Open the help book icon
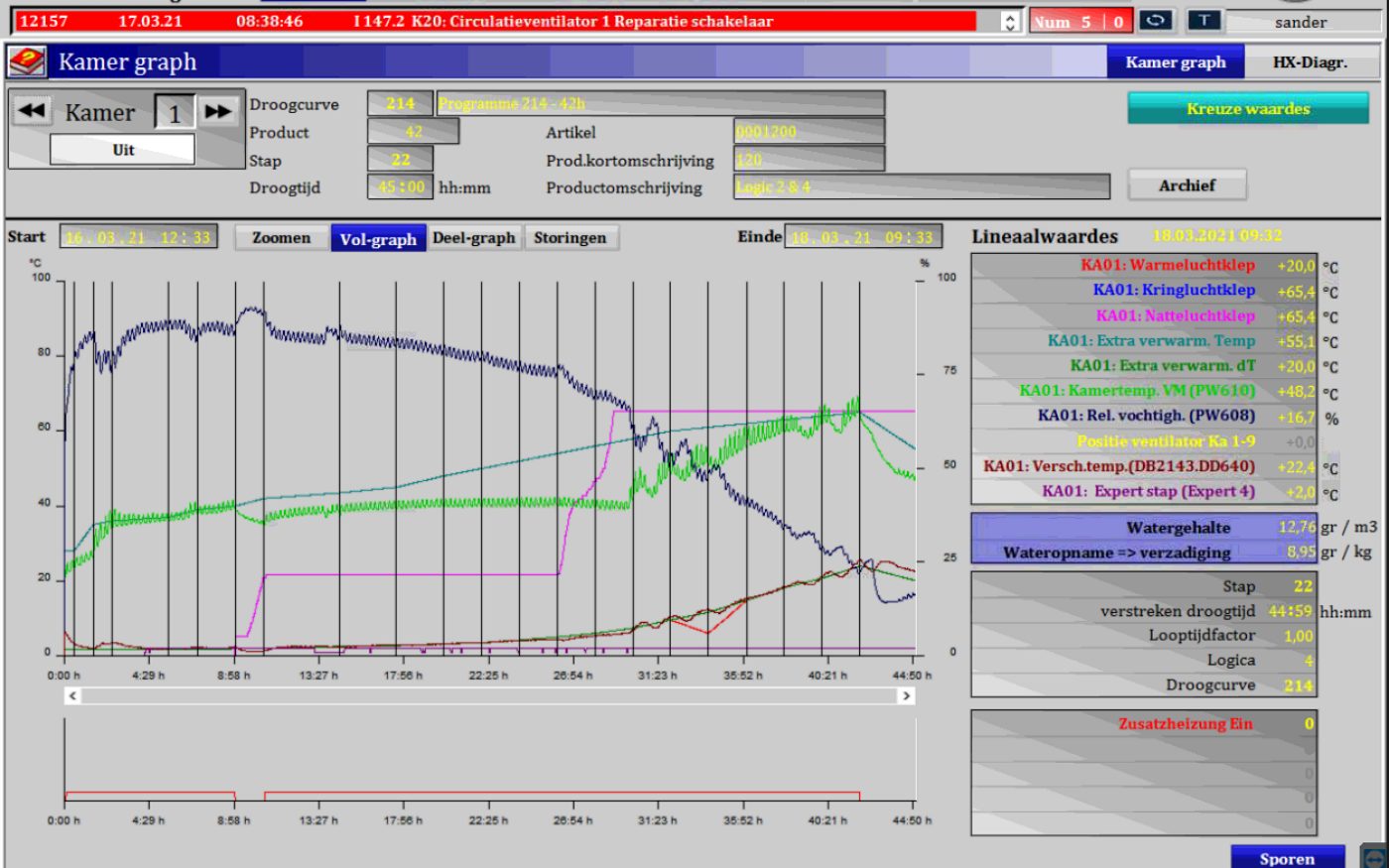 27,62
